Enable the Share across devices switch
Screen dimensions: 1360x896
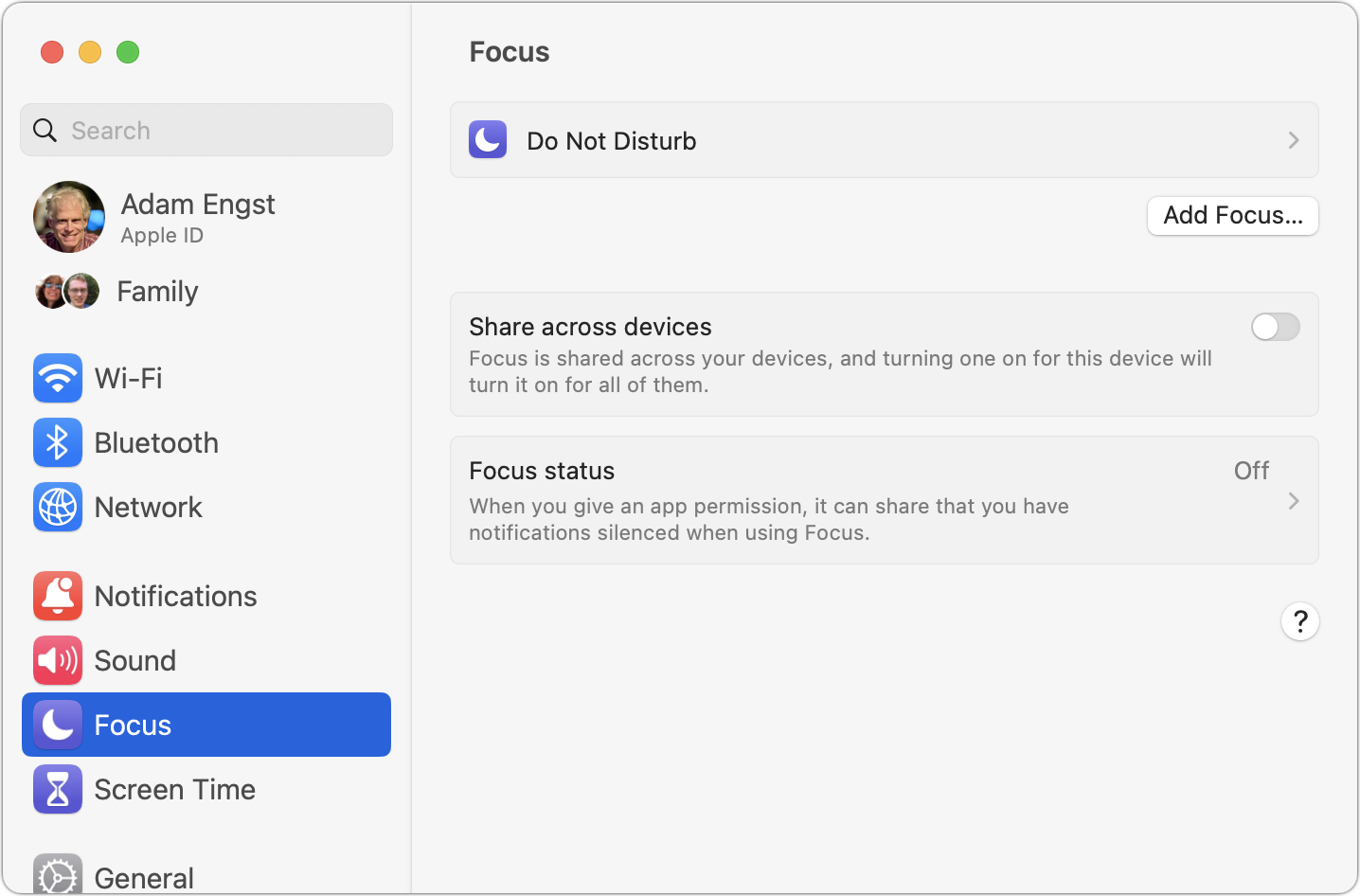click(1275, 327)
